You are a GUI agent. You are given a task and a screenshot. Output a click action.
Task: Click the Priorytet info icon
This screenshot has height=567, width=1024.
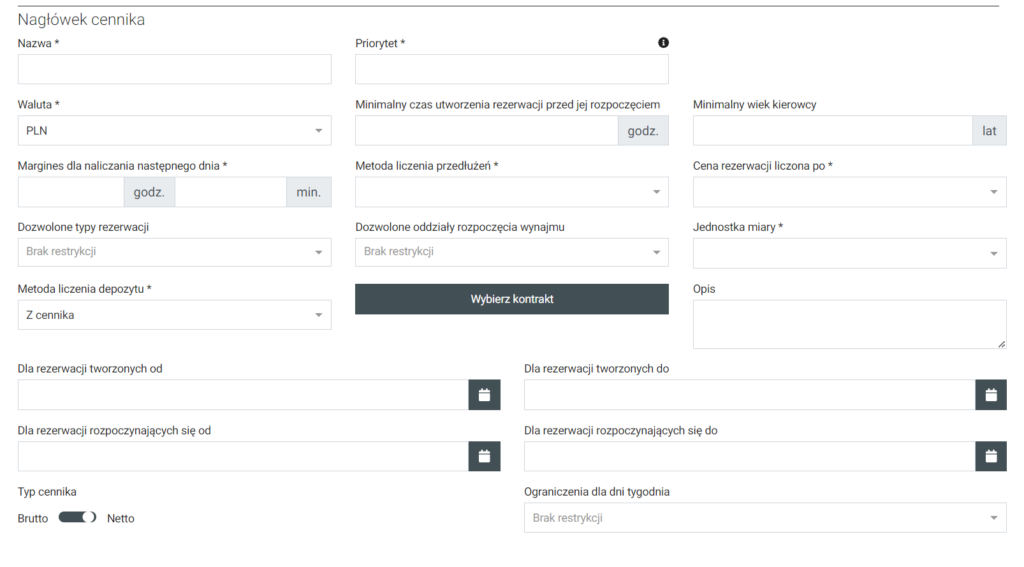click(x=663, y=43)
